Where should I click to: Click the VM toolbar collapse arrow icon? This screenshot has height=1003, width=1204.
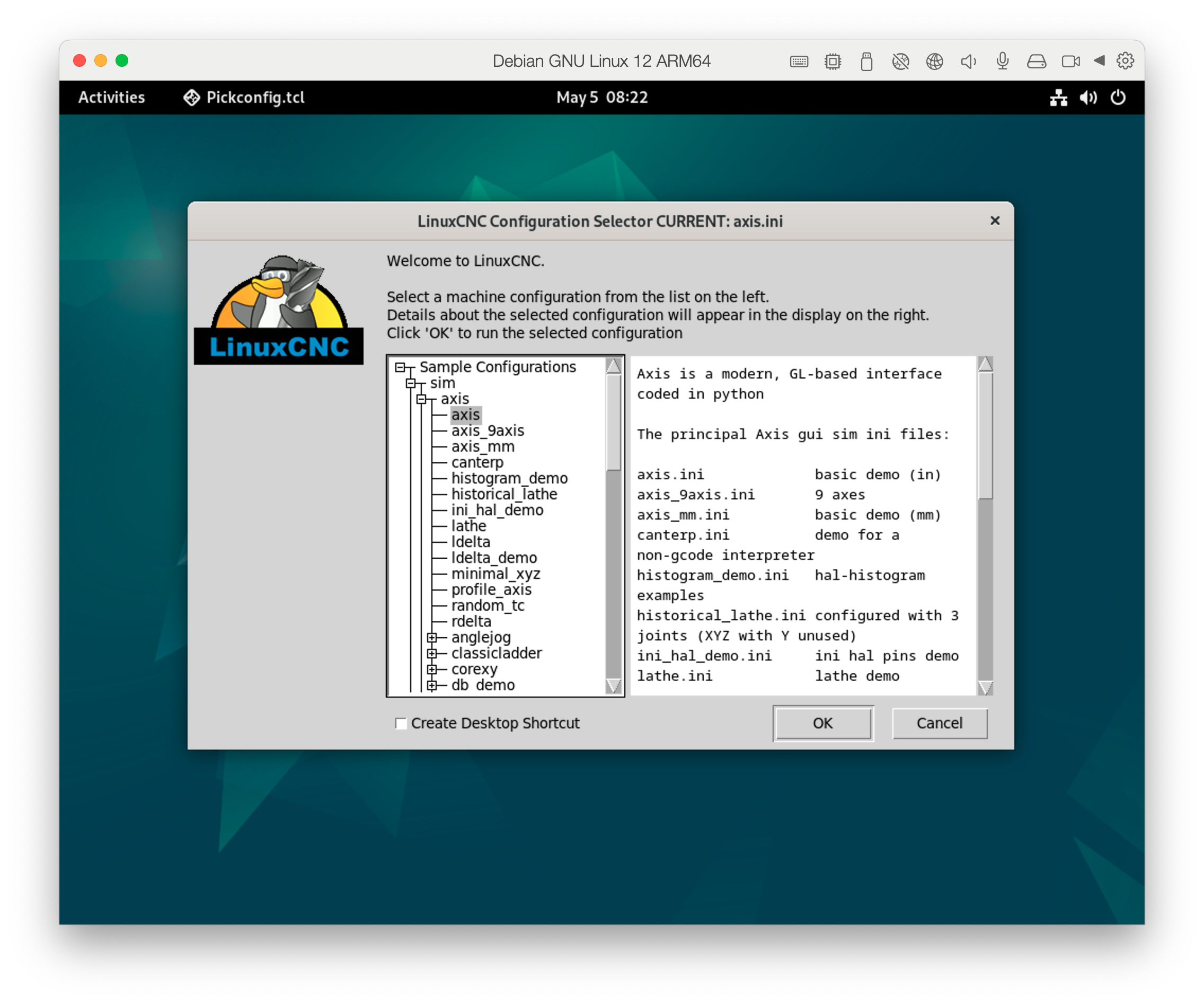(x=1099, y=61)
